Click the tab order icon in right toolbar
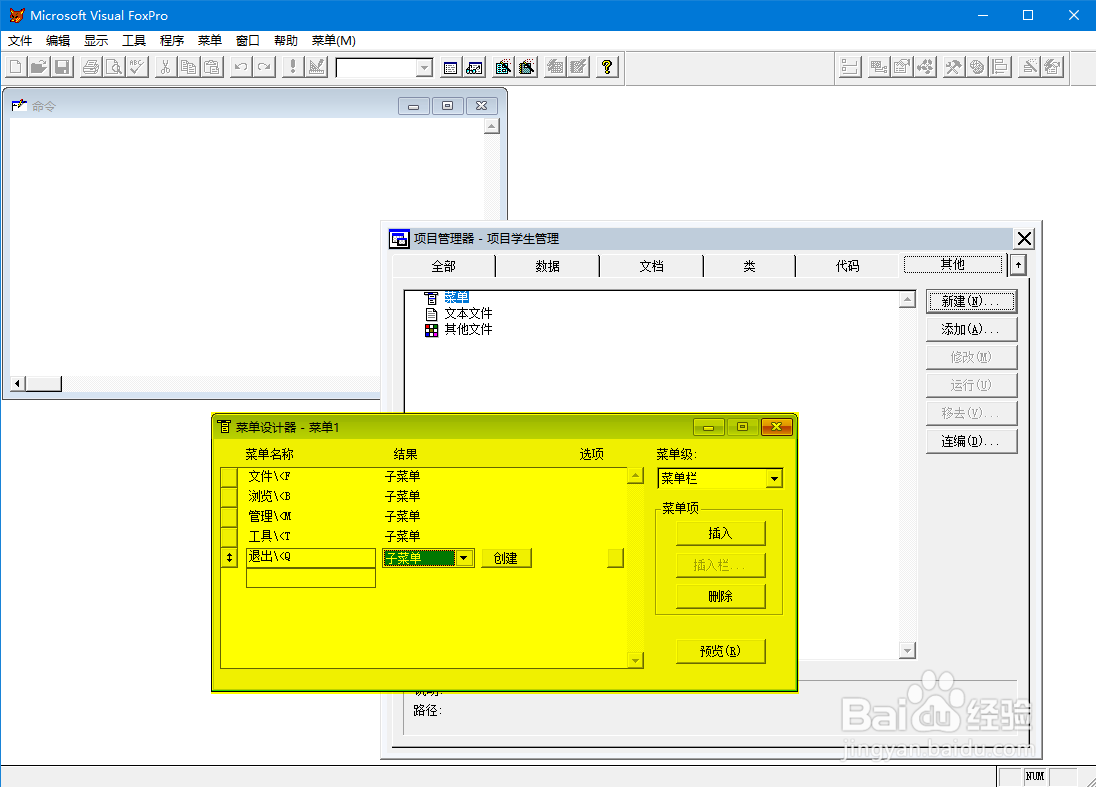Viewport: 1096px width, 787px height. 850,67
